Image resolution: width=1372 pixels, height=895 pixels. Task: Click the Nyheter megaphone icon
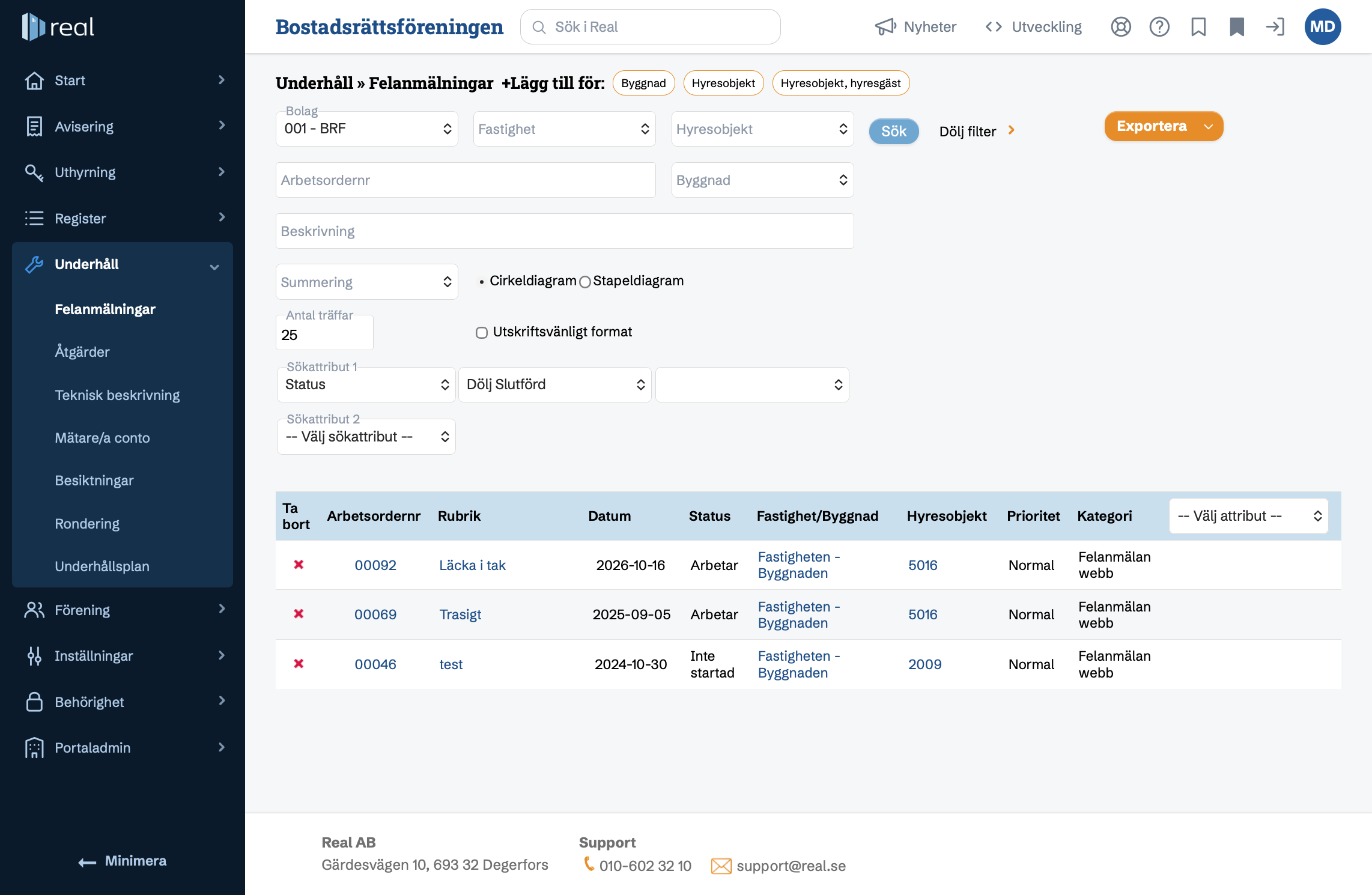[x=885, y=27]
